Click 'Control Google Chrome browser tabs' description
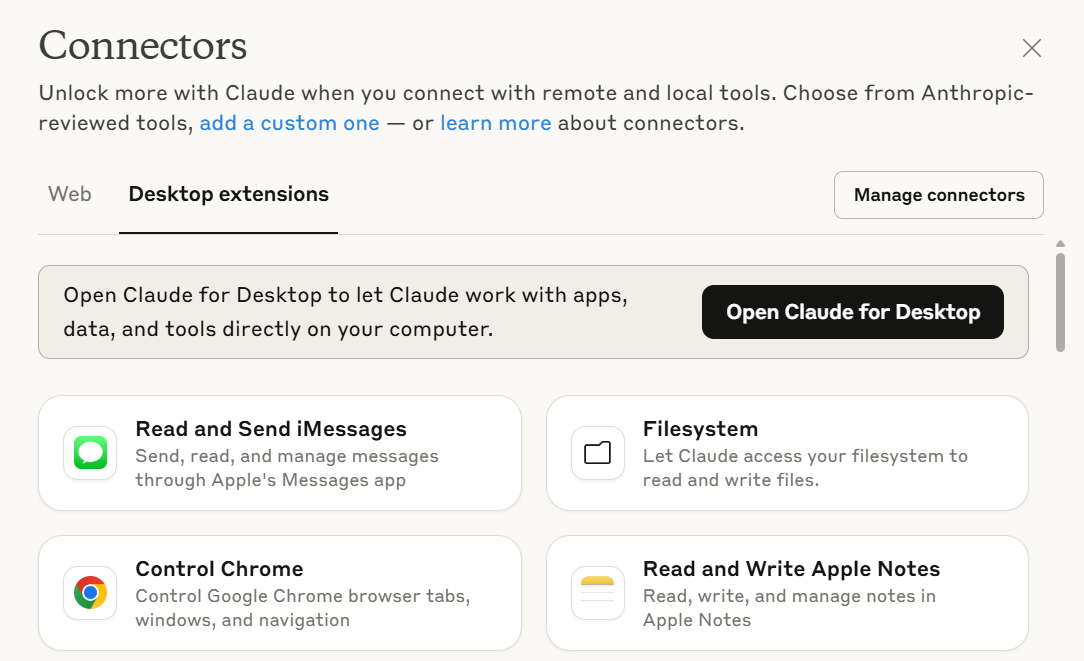 point(303,608)
